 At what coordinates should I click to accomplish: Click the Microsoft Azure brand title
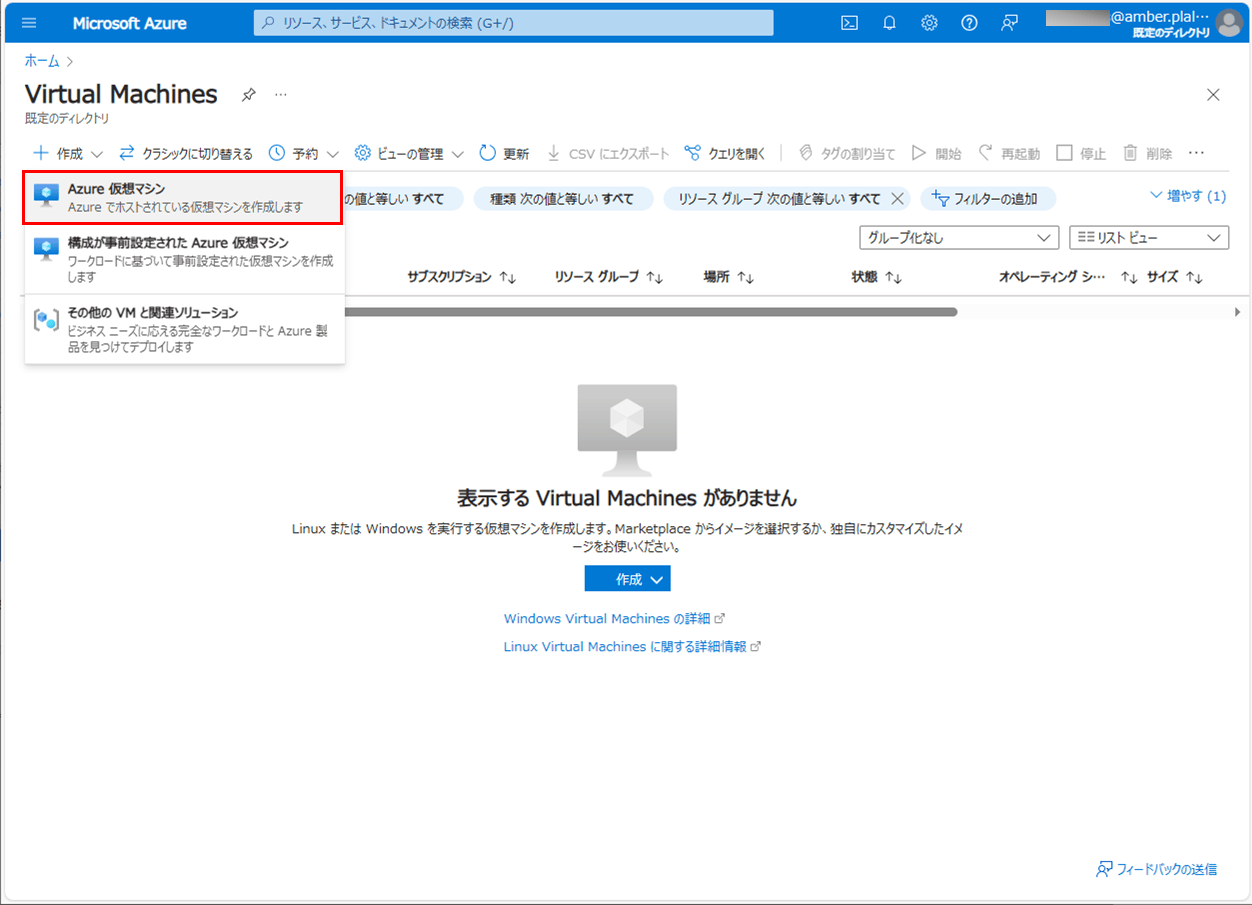tap(130, 23)
